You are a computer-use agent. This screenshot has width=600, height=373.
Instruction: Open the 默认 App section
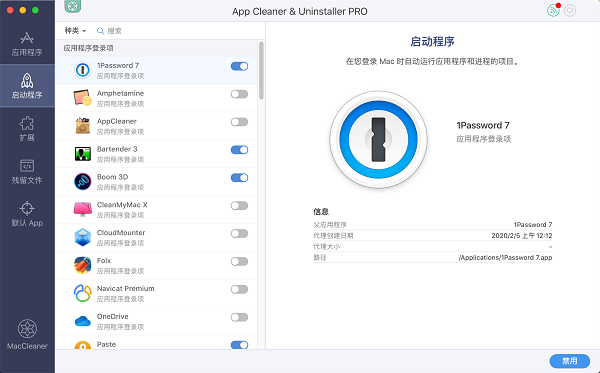27,214
